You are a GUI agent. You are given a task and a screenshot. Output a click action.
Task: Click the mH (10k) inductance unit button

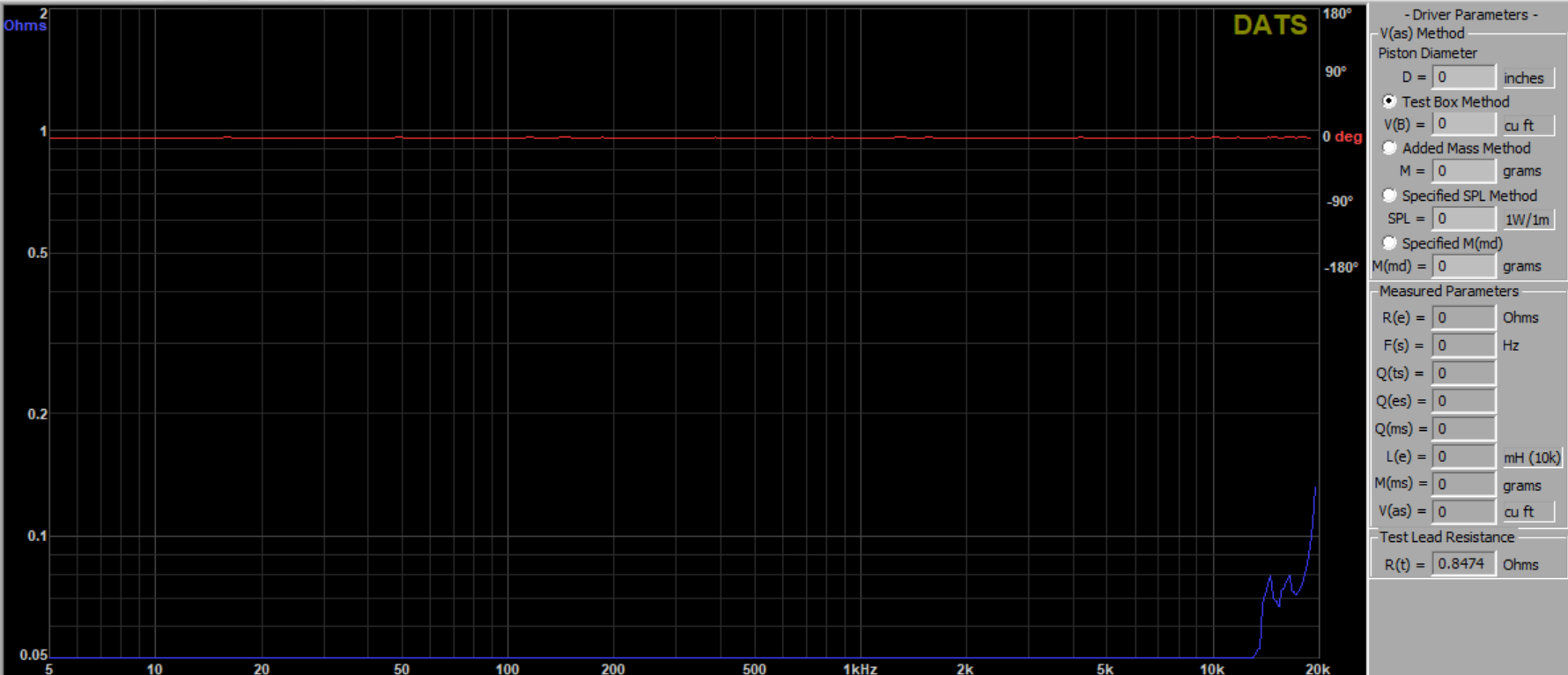(1531, 457)
